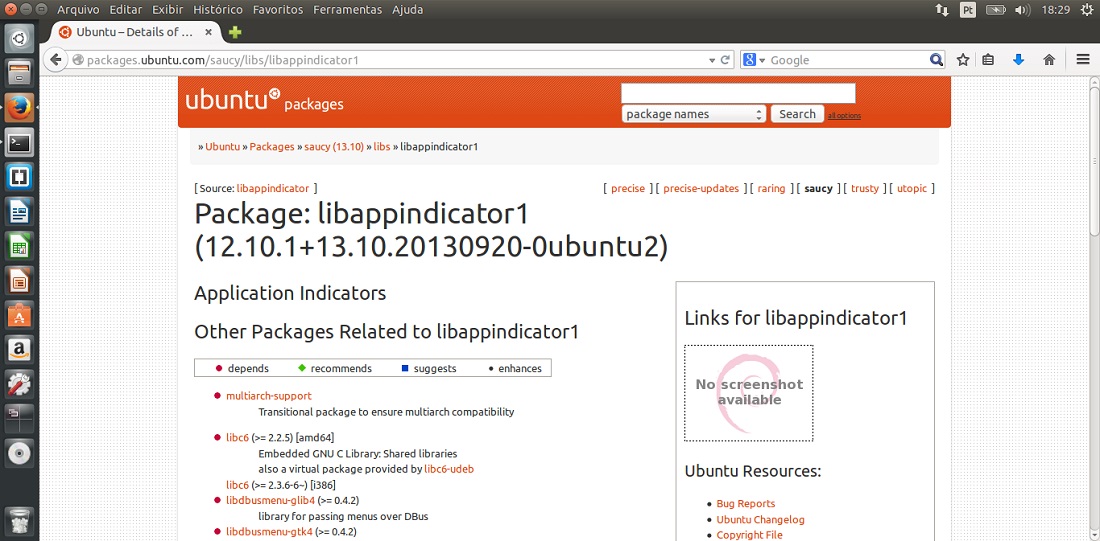This screenshot has height=541, width=1100.
Task: Reload the page with the refresh icon
Action: [725, 60]
